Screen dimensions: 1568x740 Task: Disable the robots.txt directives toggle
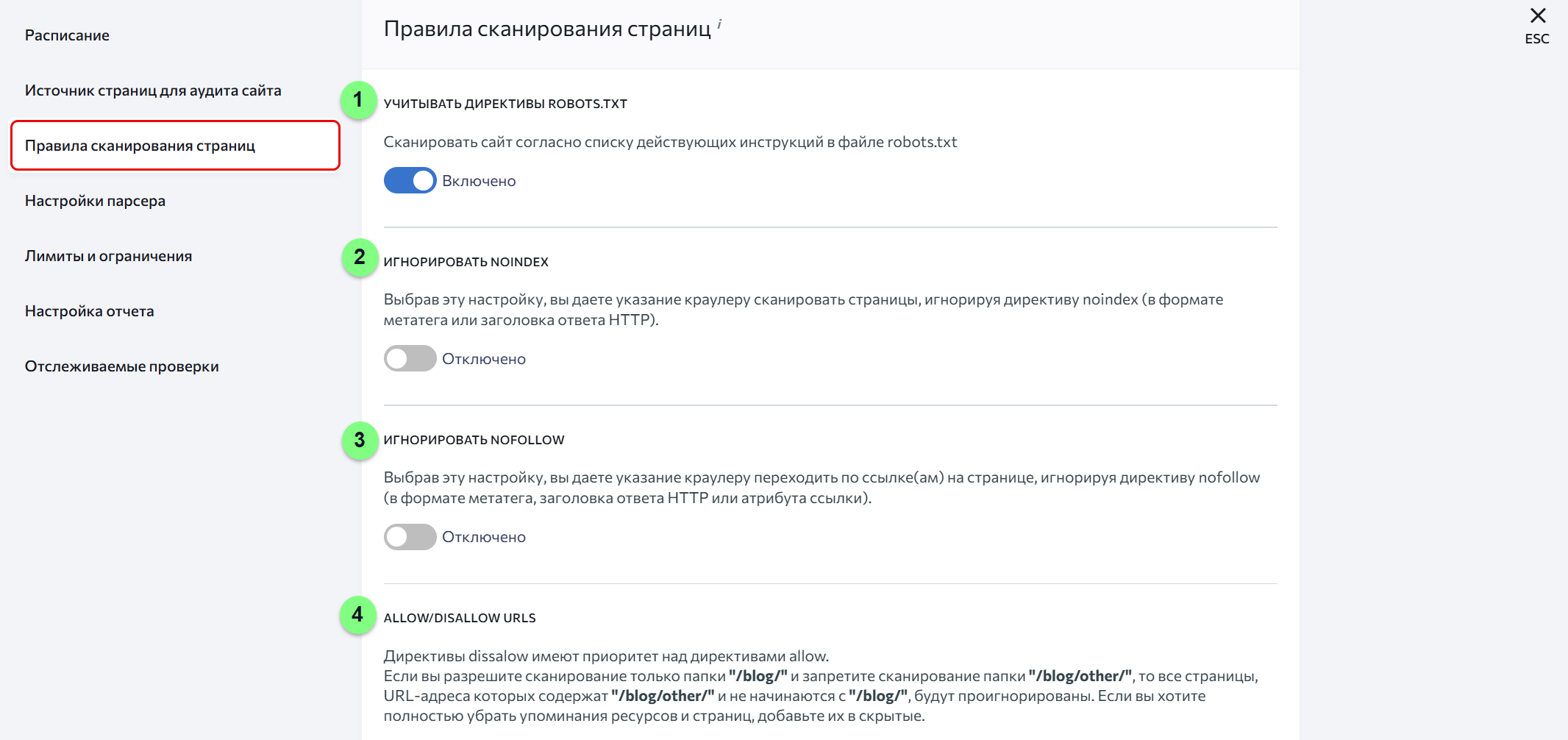point(410,180)
